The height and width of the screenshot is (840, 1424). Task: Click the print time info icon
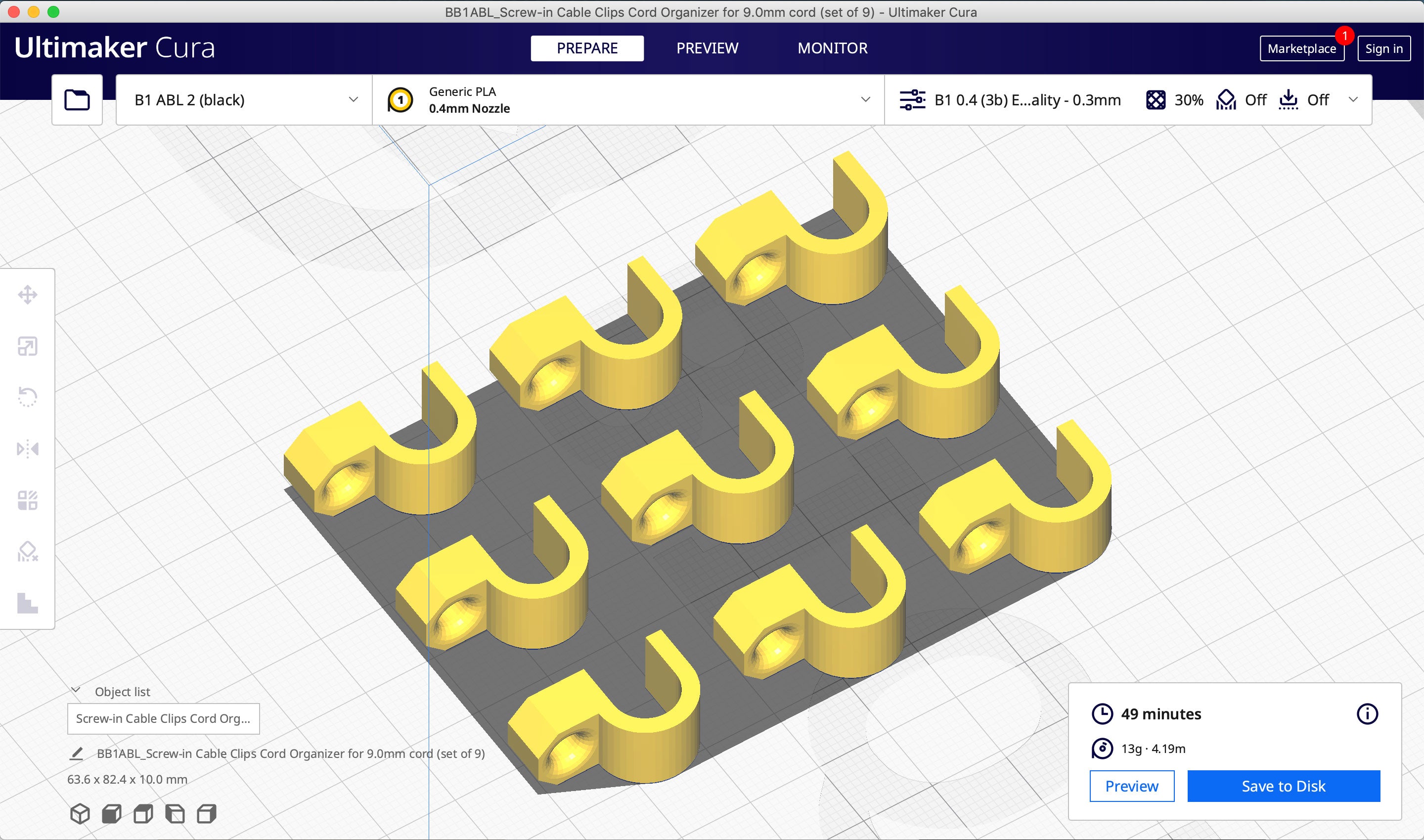point(1367,714)
